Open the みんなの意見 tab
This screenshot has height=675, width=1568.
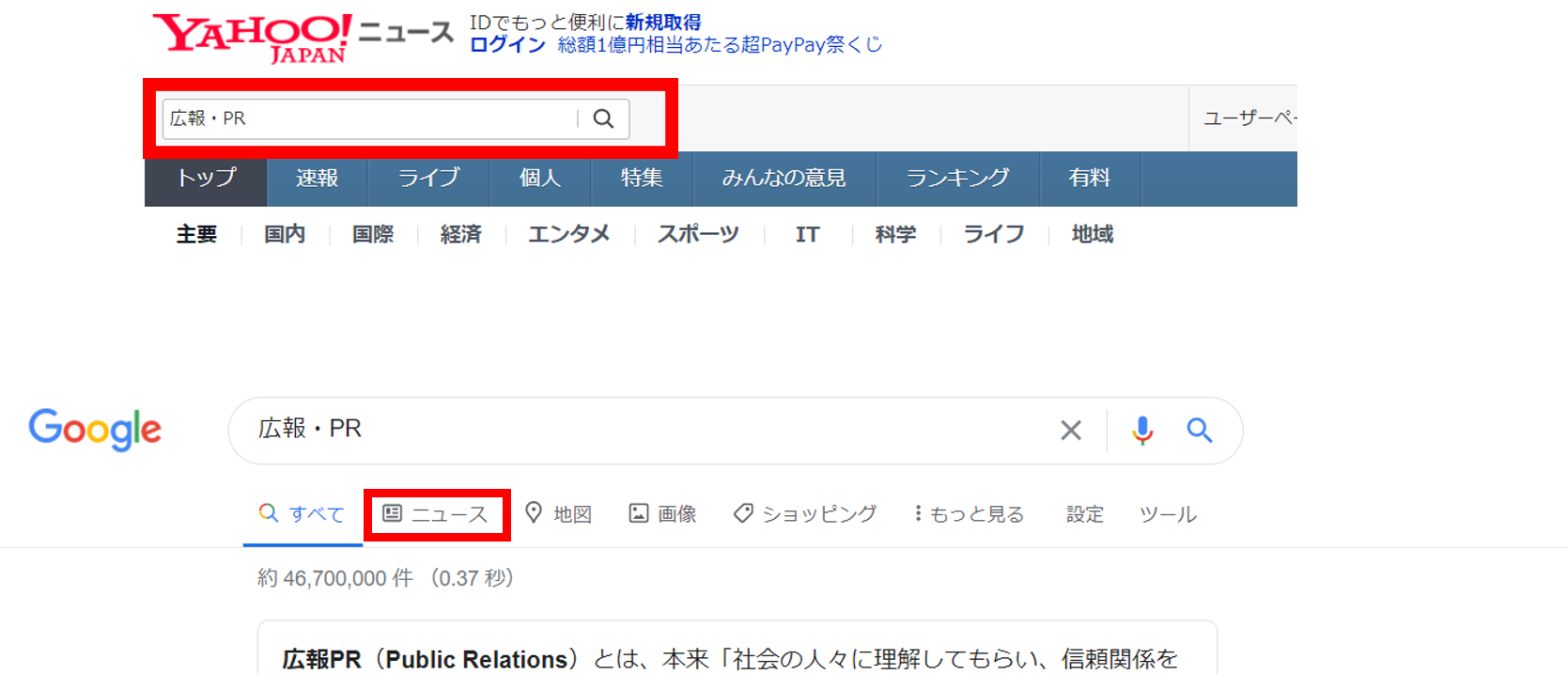coord(784,179)
